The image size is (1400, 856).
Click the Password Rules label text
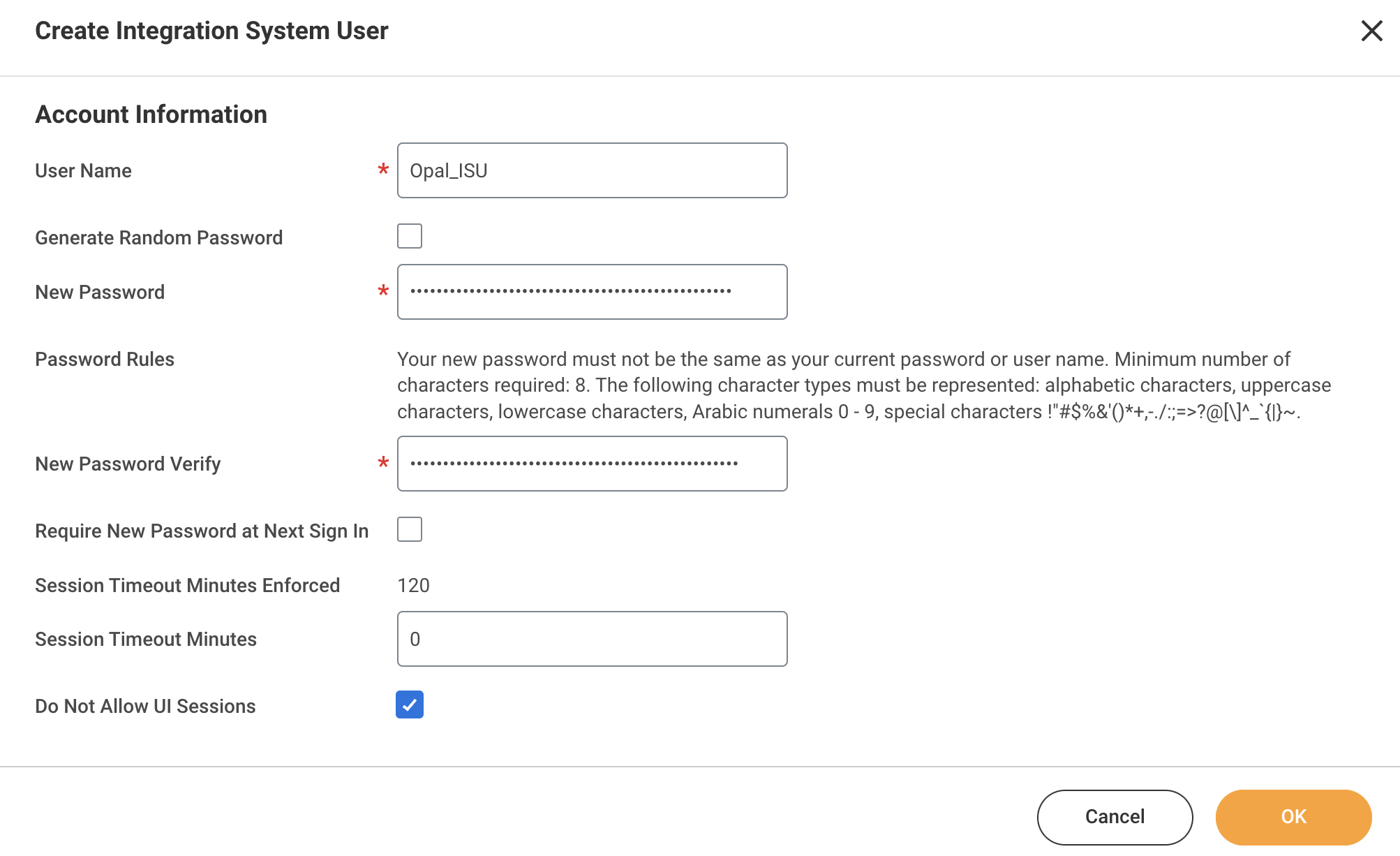click(105, 359)
